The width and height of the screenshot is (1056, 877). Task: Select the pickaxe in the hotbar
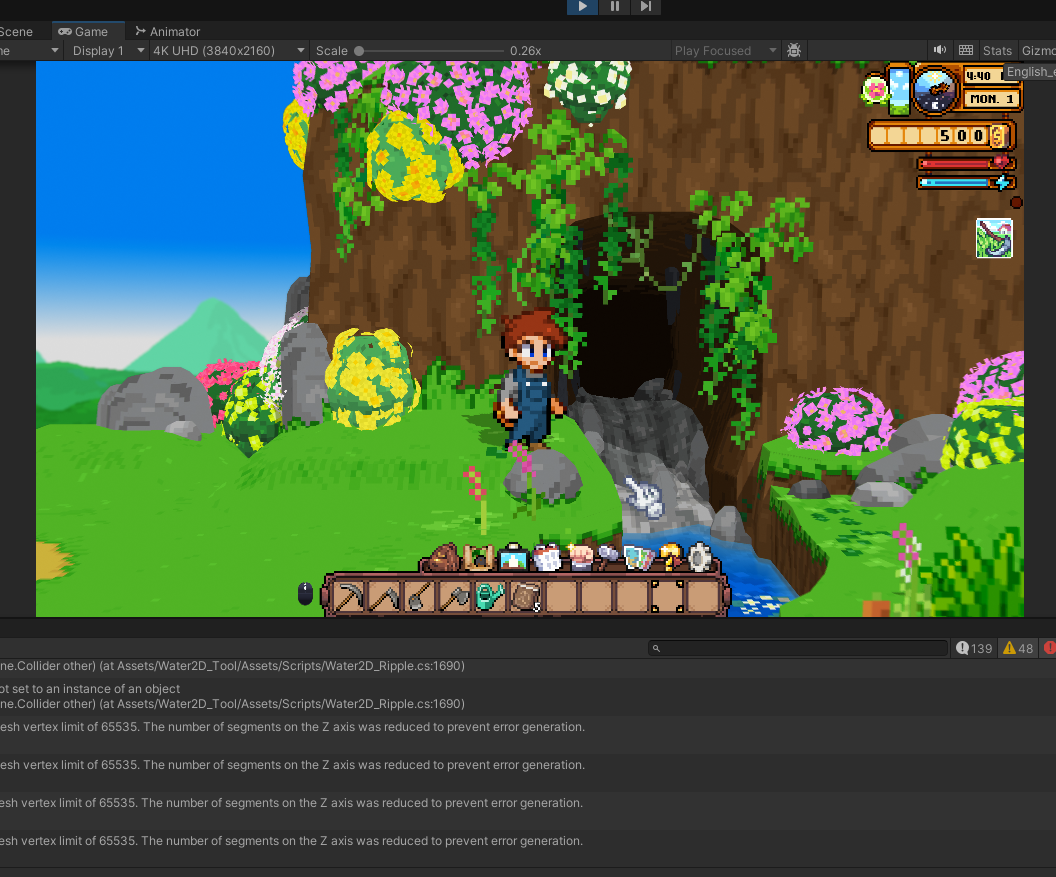coord(349,597)
